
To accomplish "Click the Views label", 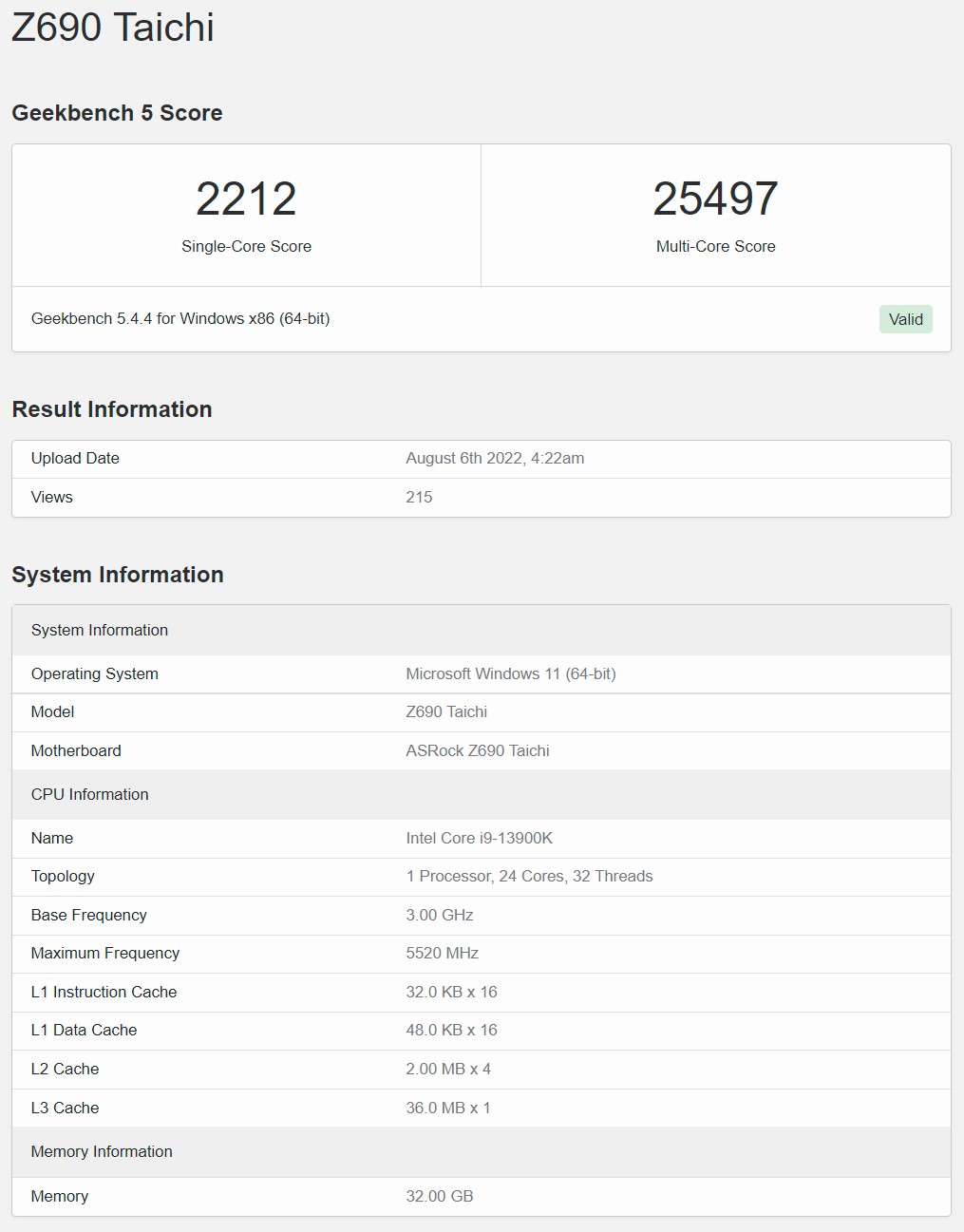I will tap(51, 497).
